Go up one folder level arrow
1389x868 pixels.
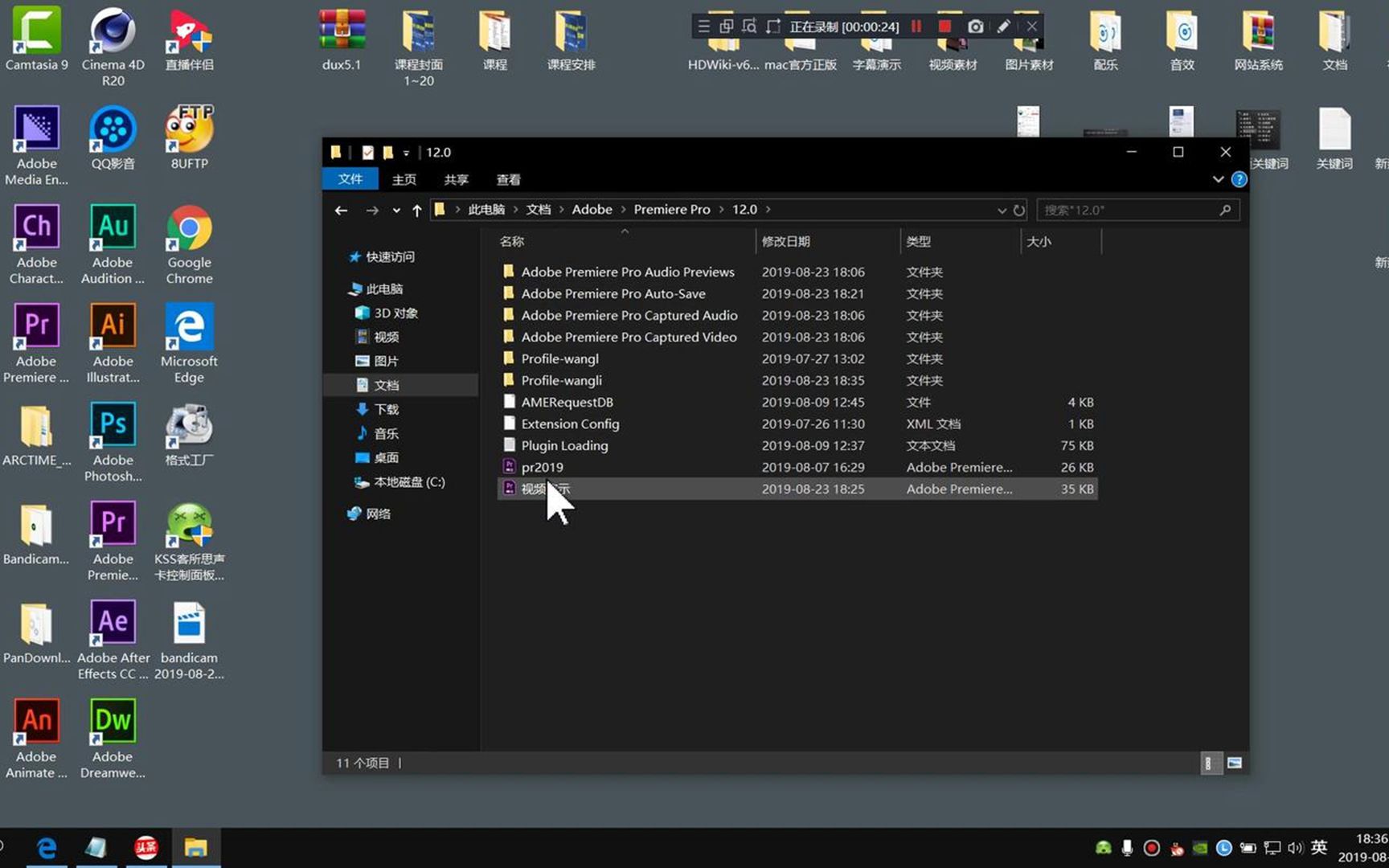(x=416, y=210)
